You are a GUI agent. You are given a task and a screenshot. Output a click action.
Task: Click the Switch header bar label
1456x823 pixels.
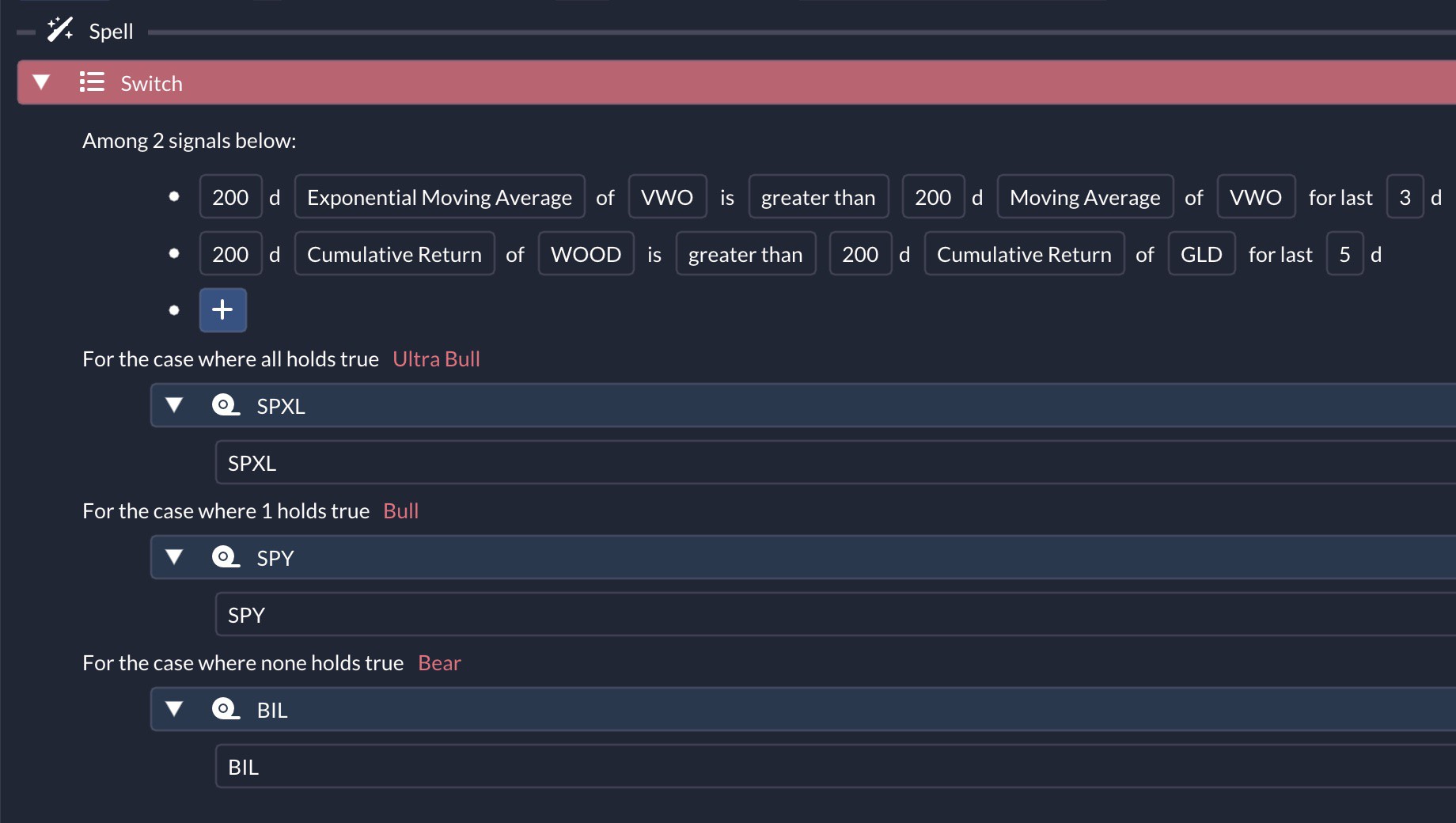pyautogui.click(x=151, y=83)
